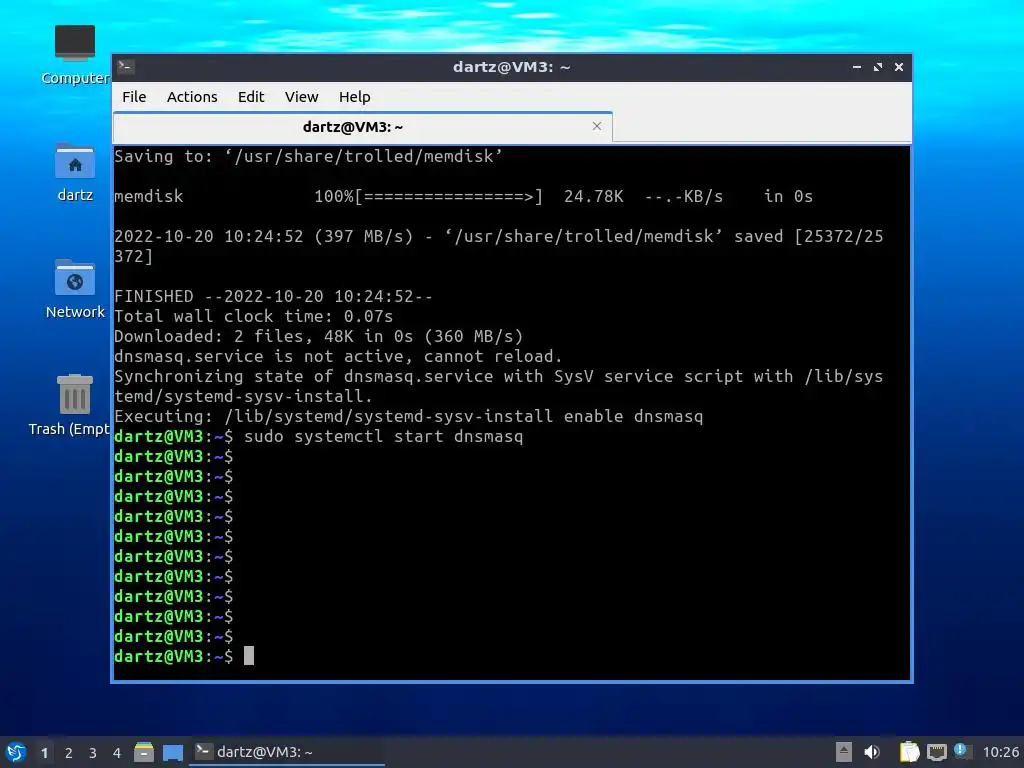Open the removable media eject icon
Viewport: 1024px width, 768px height.
click(x=844, y=752)
